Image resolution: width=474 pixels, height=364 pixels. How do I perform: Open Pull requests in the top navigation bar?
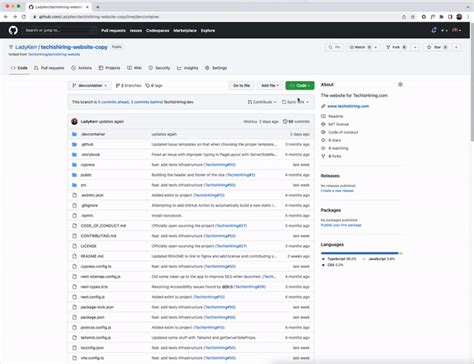(x=113, y=31)
